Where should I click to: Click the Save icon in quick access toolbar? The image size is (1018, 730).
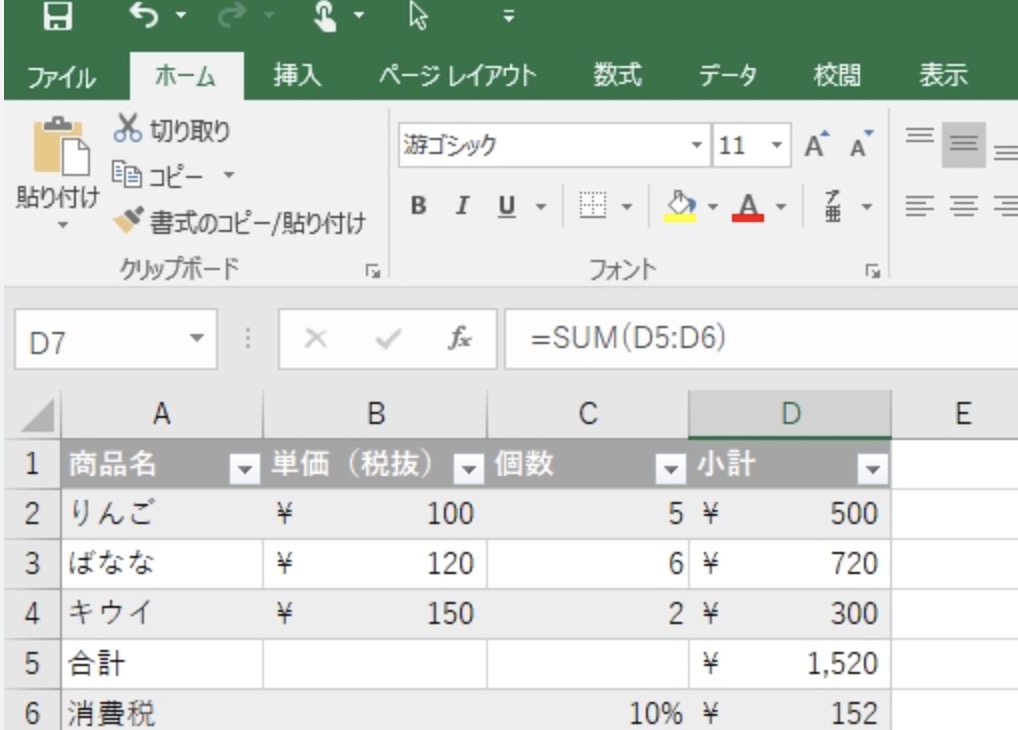62,17
